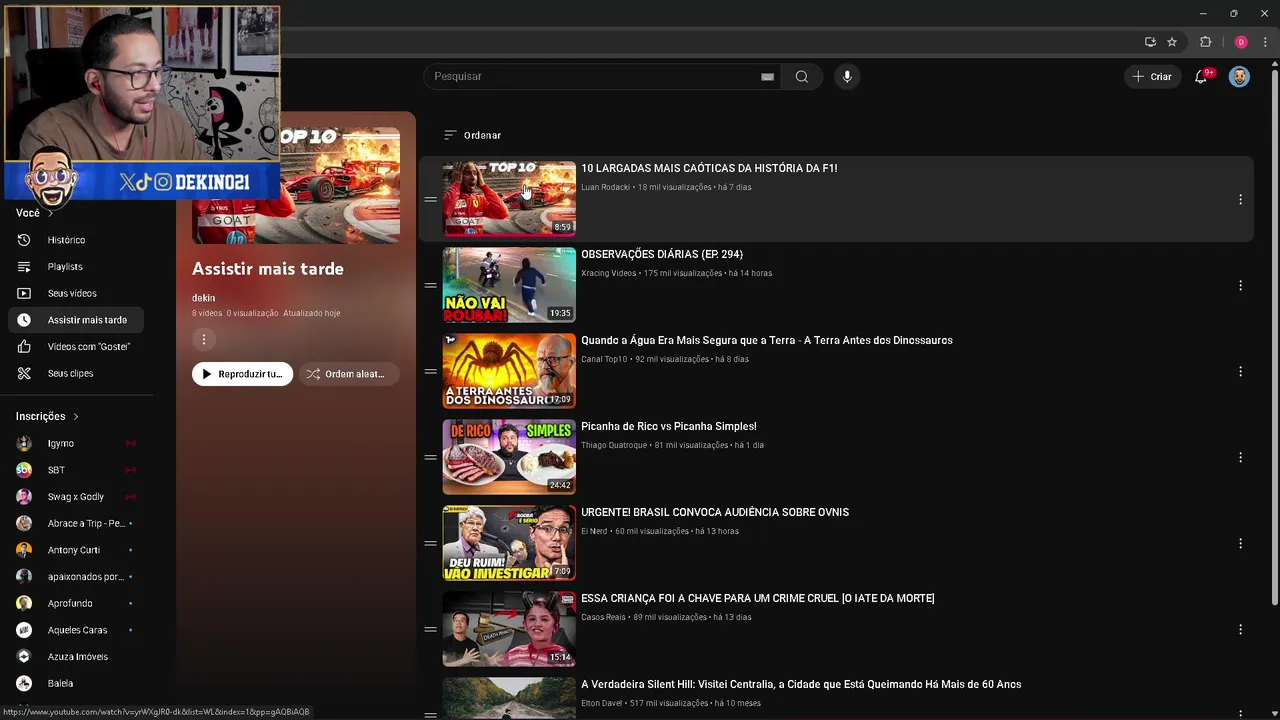The image size is (1280, 720).
Task: Activate voice search microphone
Action: pos(847,77)
